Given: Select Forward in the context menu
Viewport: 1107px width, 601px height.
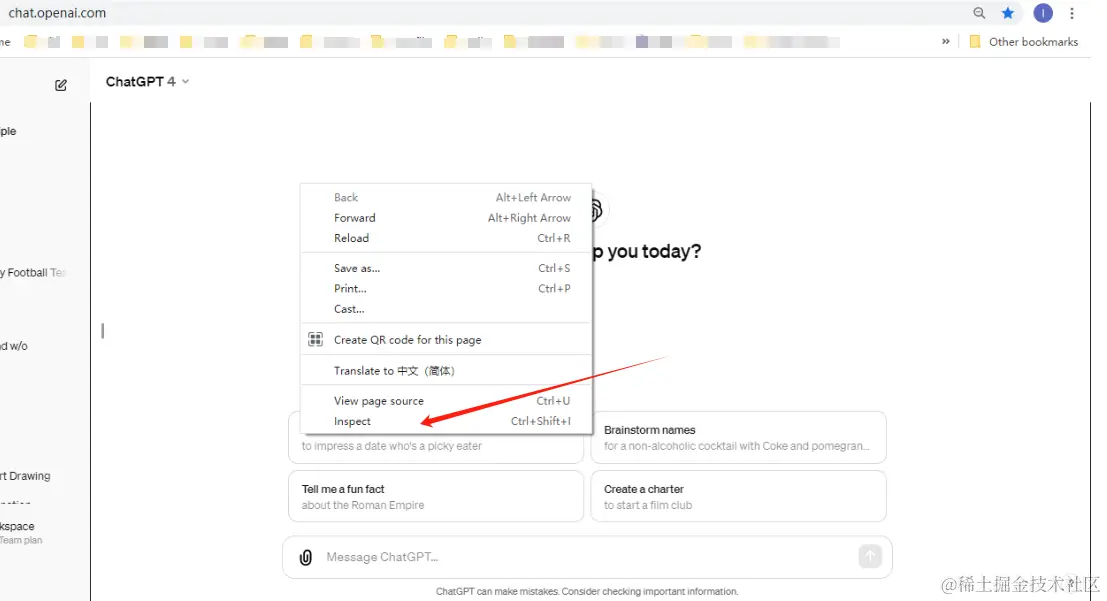Looking at the screenshot, I should pyautogui.click(x=446, y=218).
